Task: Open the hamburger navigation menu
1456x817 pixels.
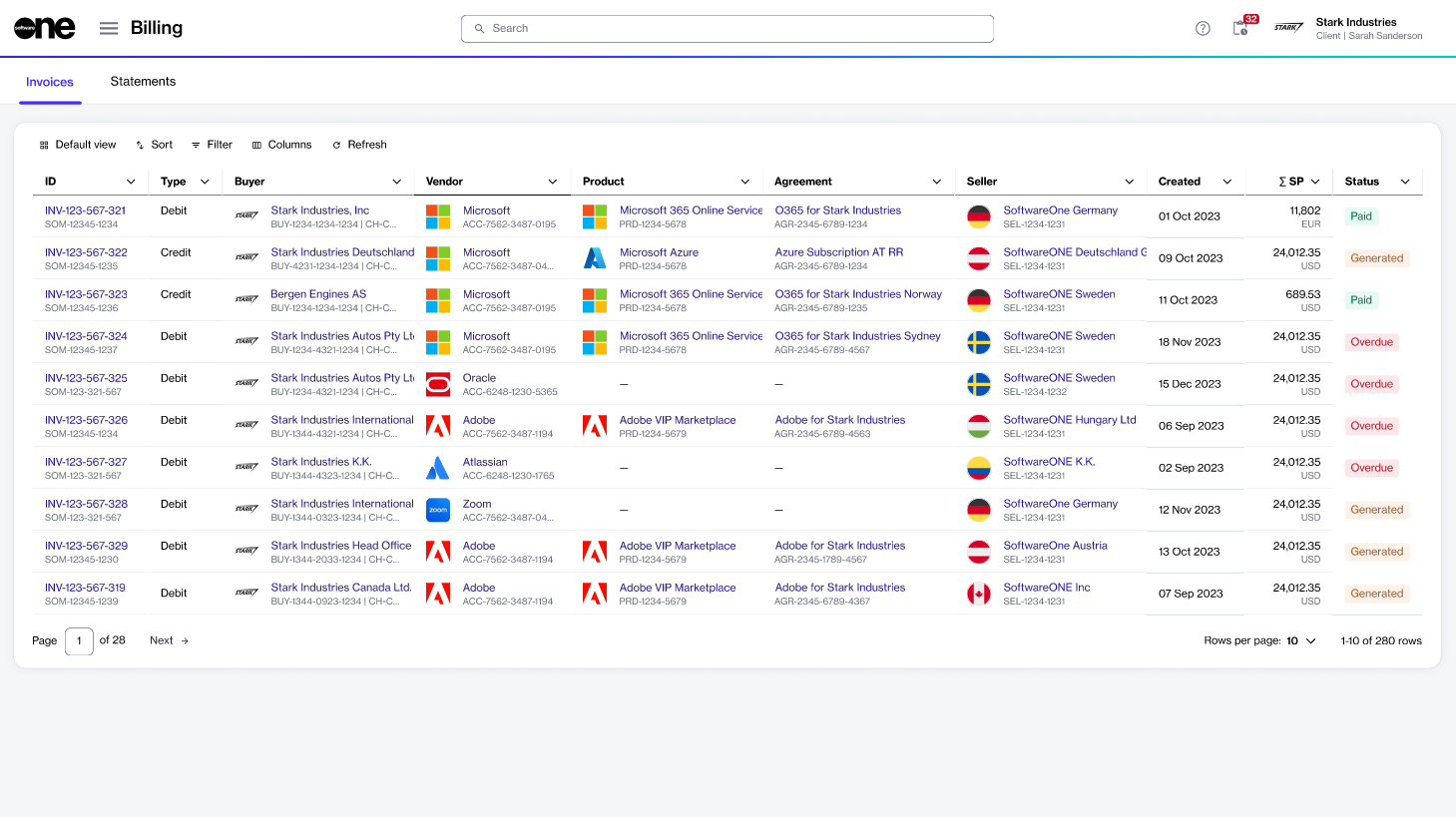Action: [x=109, y=28]
